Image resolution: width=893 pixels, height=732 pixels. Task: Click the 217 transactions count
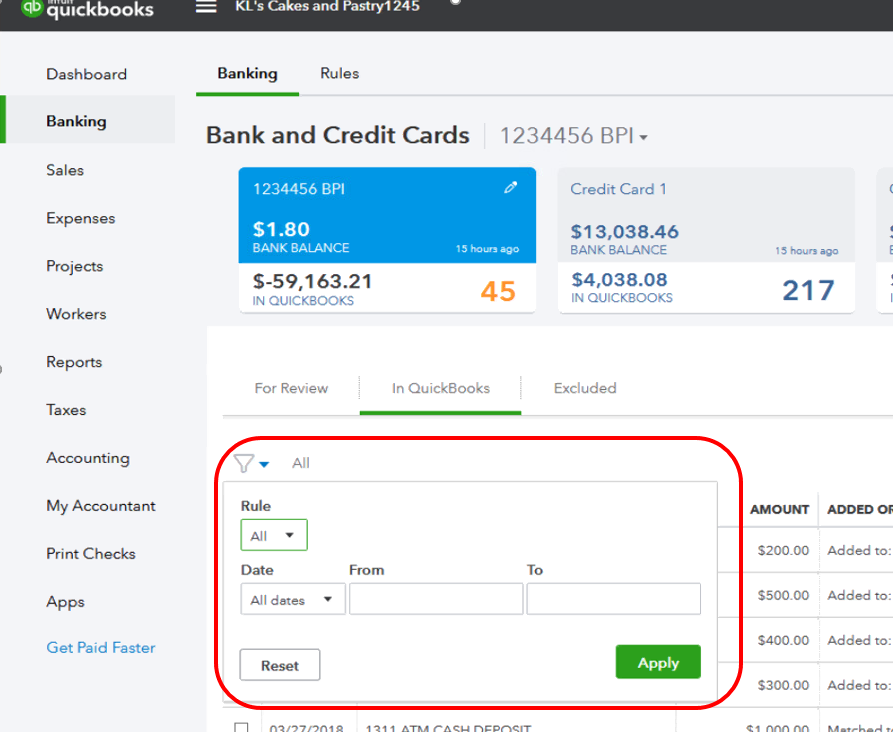pyautogui.click(x=808, y=290)
